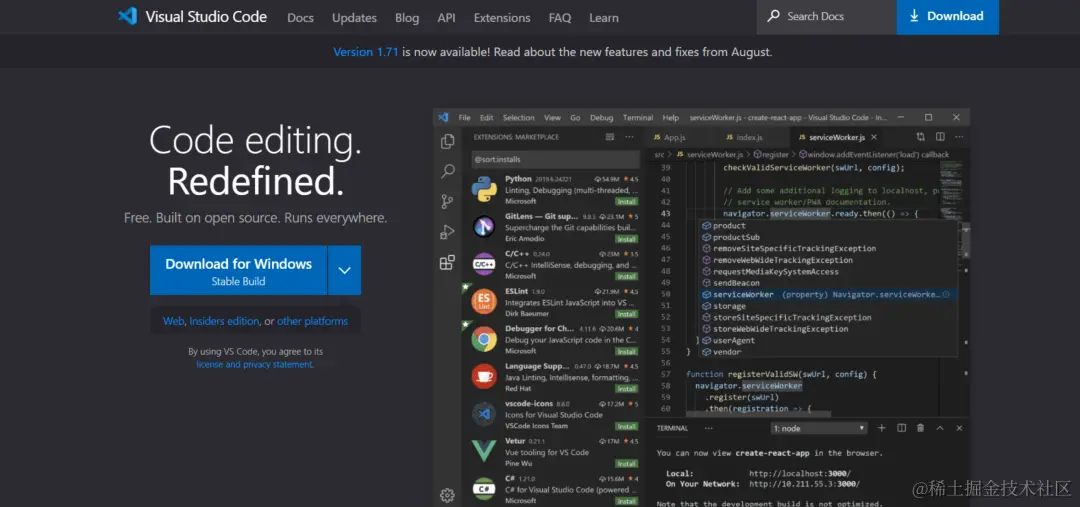Open extensions panel more actions ellipsis

[630, 137]
